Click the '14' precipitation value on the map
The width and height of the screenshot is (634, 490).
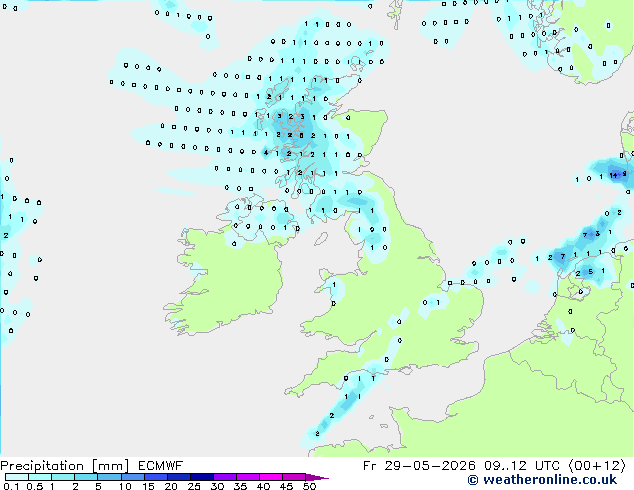pos(613,175)
